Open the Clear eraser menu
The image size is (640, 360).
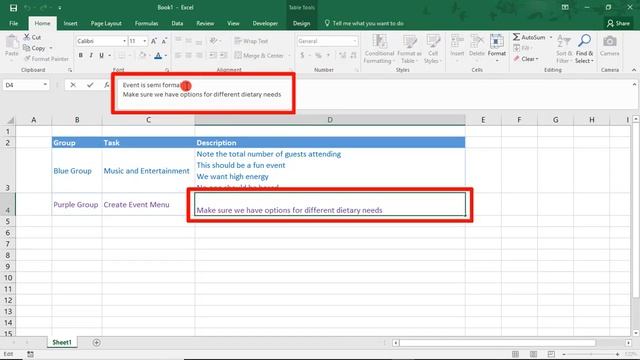(x=526, y=59)
